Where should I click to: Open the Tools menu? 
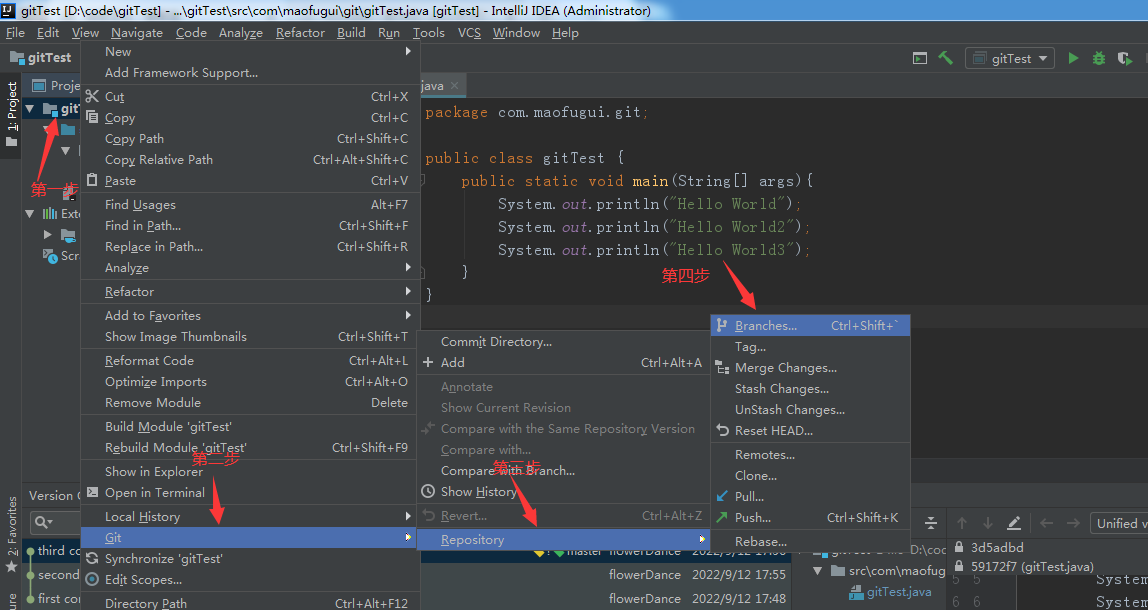coord(428,32)
